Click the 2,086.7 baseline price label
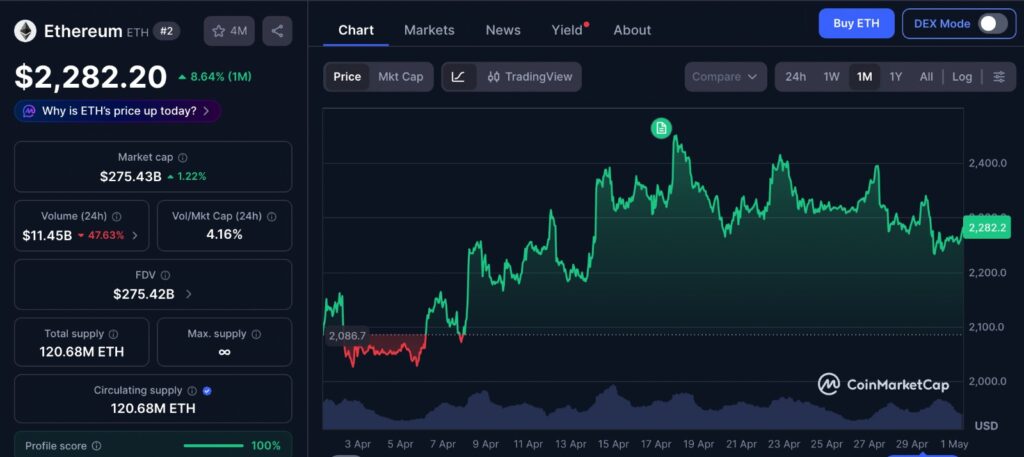 [347, 336]
